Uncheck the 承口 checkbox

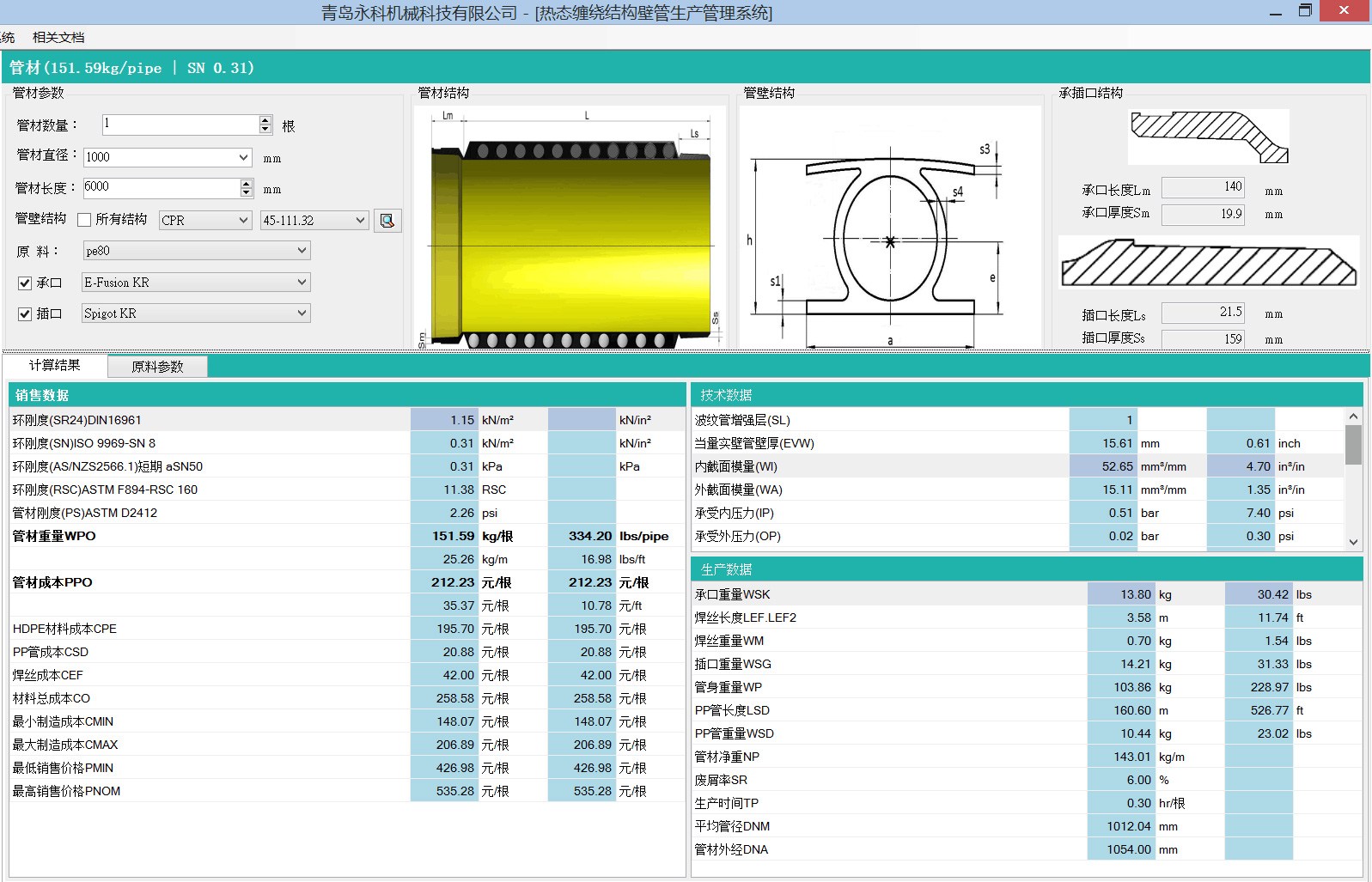point(25,283)
